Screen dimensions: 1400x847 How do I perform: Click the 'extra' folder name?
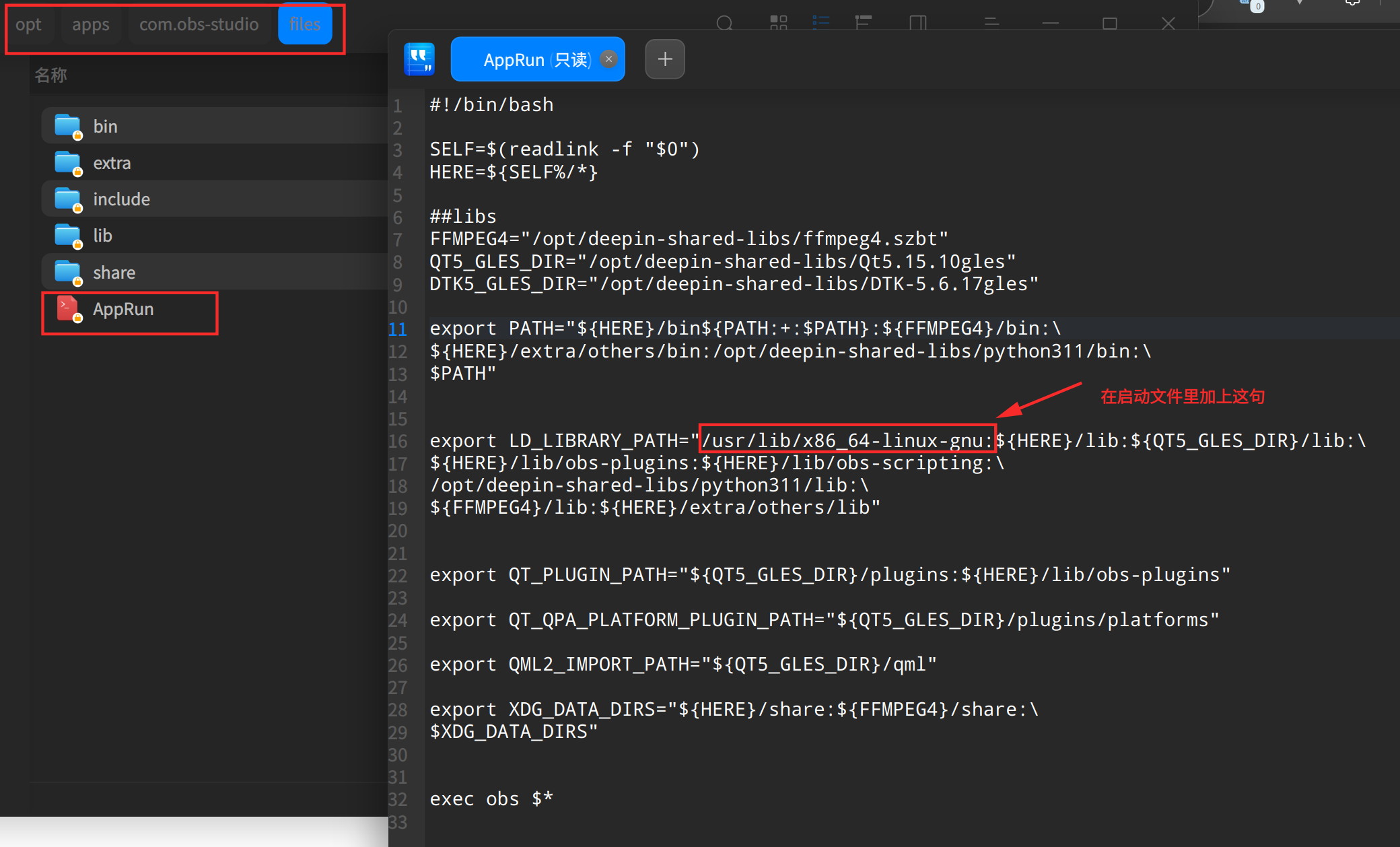pos(112,163)
